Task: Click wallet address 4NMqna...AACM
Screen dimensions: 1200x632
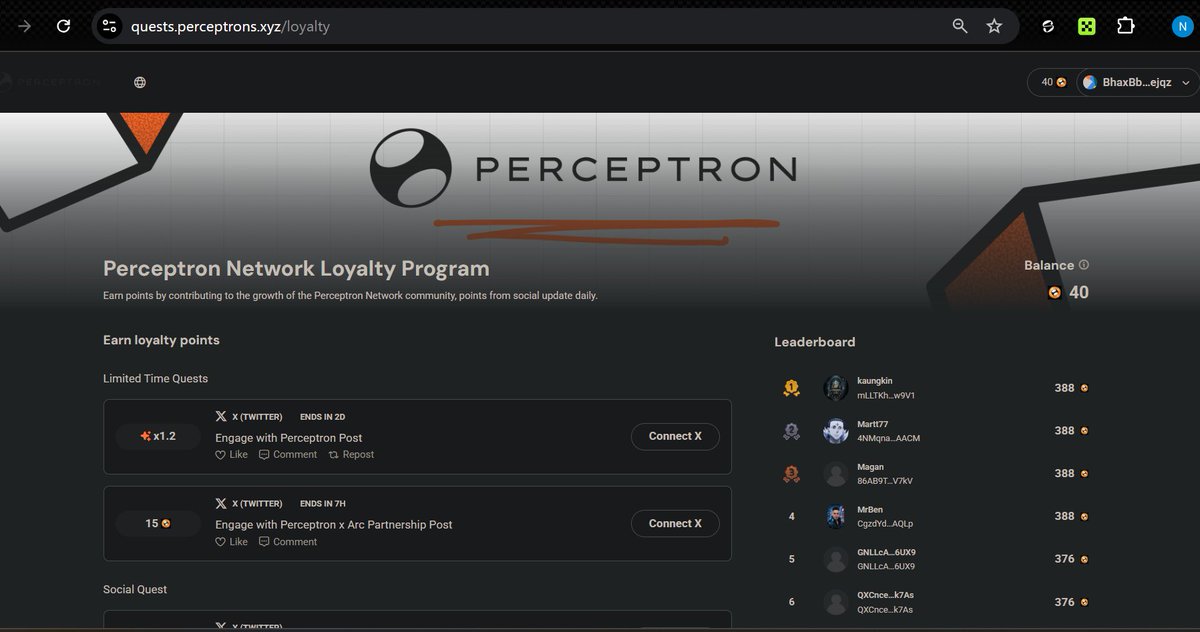Action: [888, 438]
